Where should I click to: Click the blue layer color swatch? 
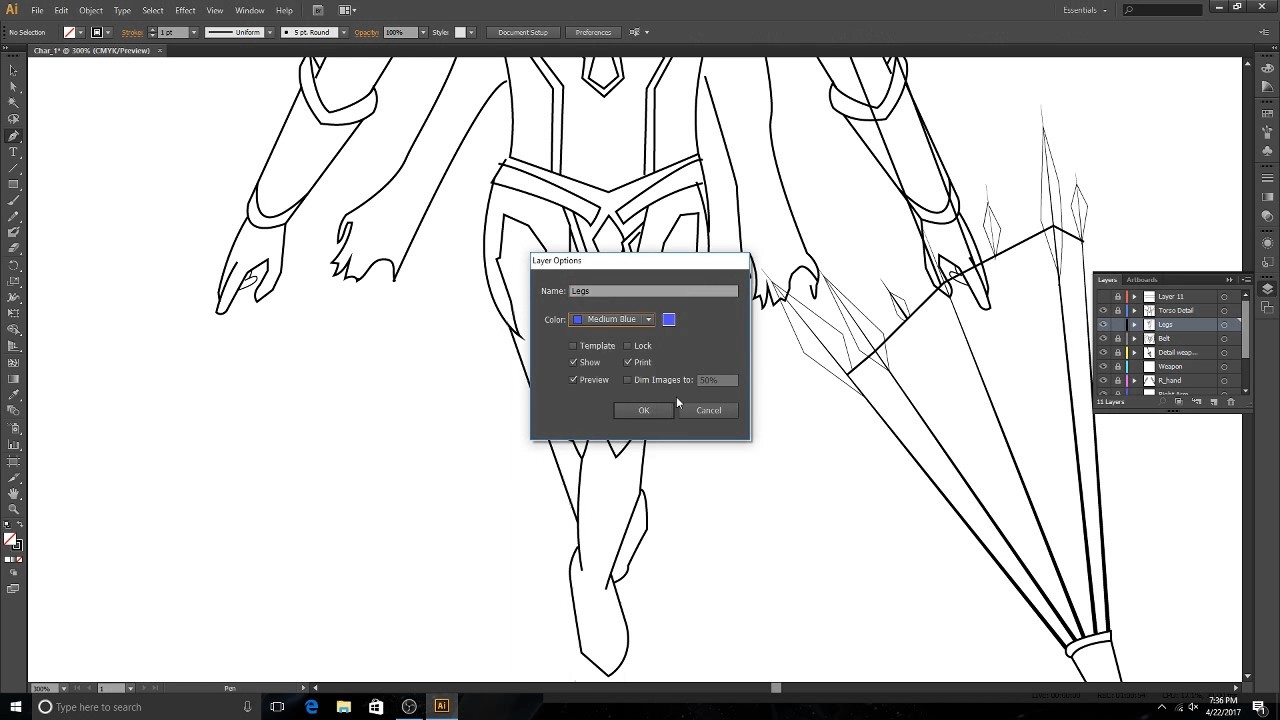(669, 320)
